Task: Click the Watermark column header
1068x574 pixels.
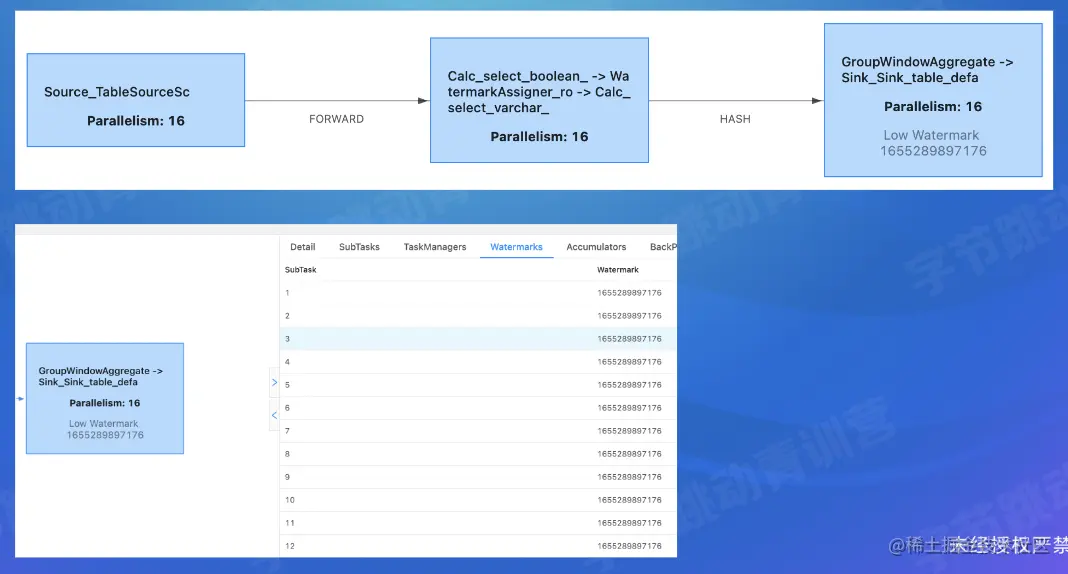Action: [618, 270]
